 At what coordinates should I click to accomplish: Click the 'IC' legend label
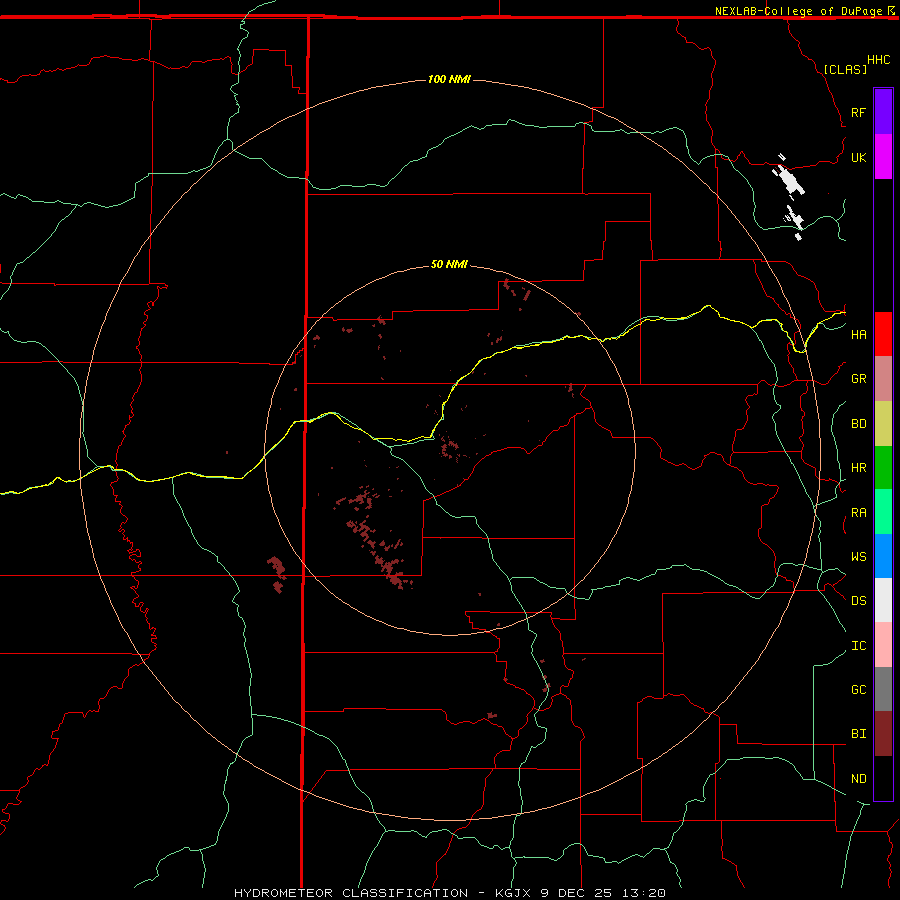click(x=858, y=646)
